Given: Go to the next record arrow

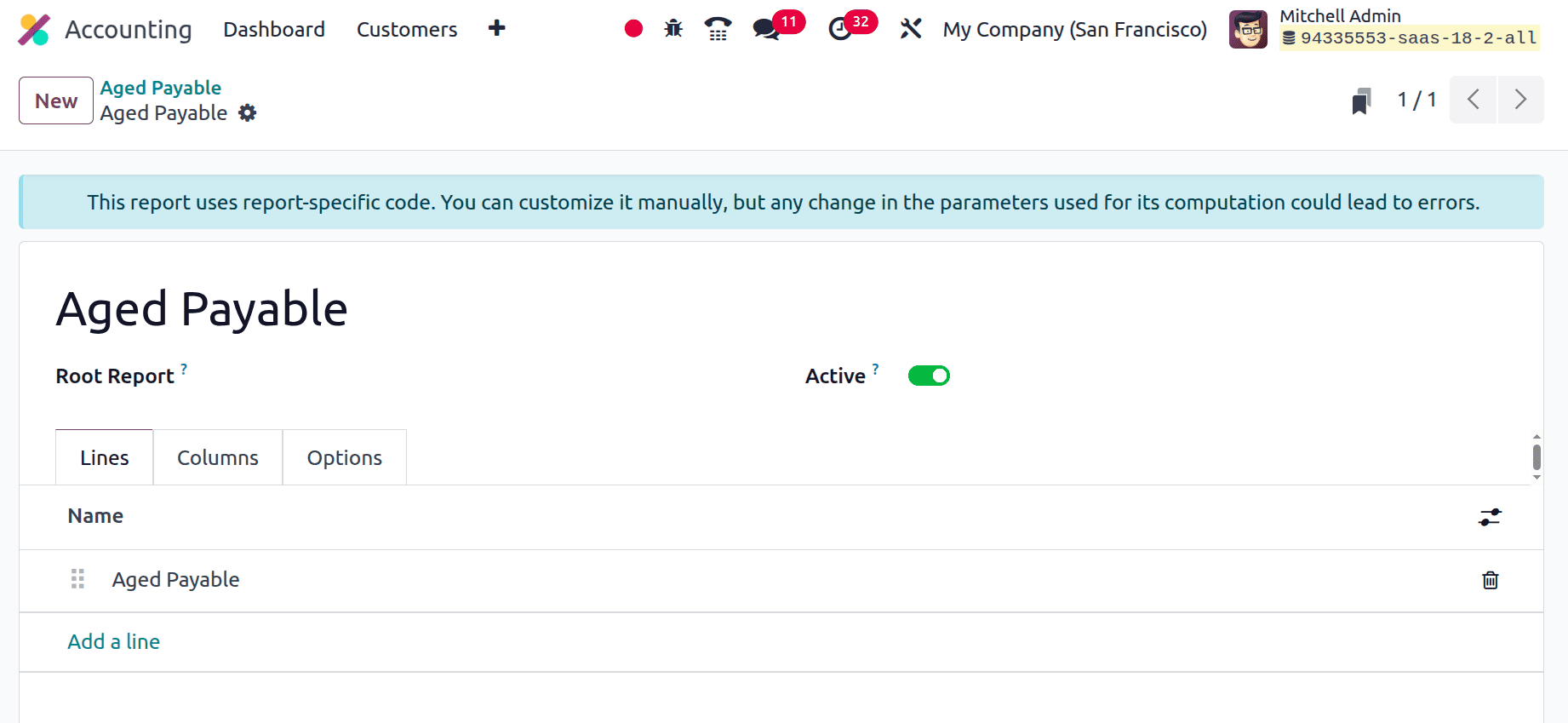Looking at the screenshot, I should 1520,100.
